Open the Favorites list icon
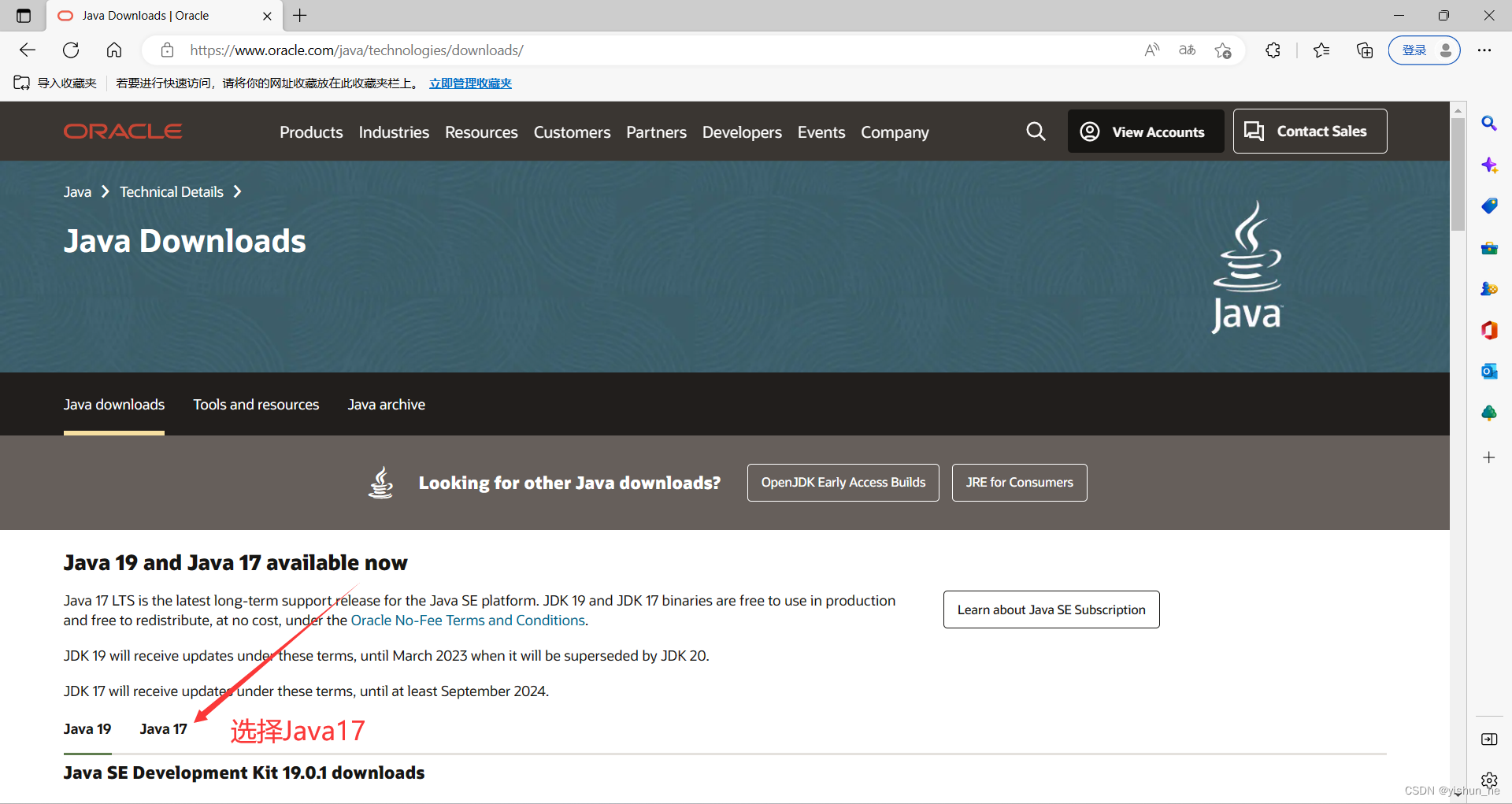1512x804 pixels. click(1321, 50)
